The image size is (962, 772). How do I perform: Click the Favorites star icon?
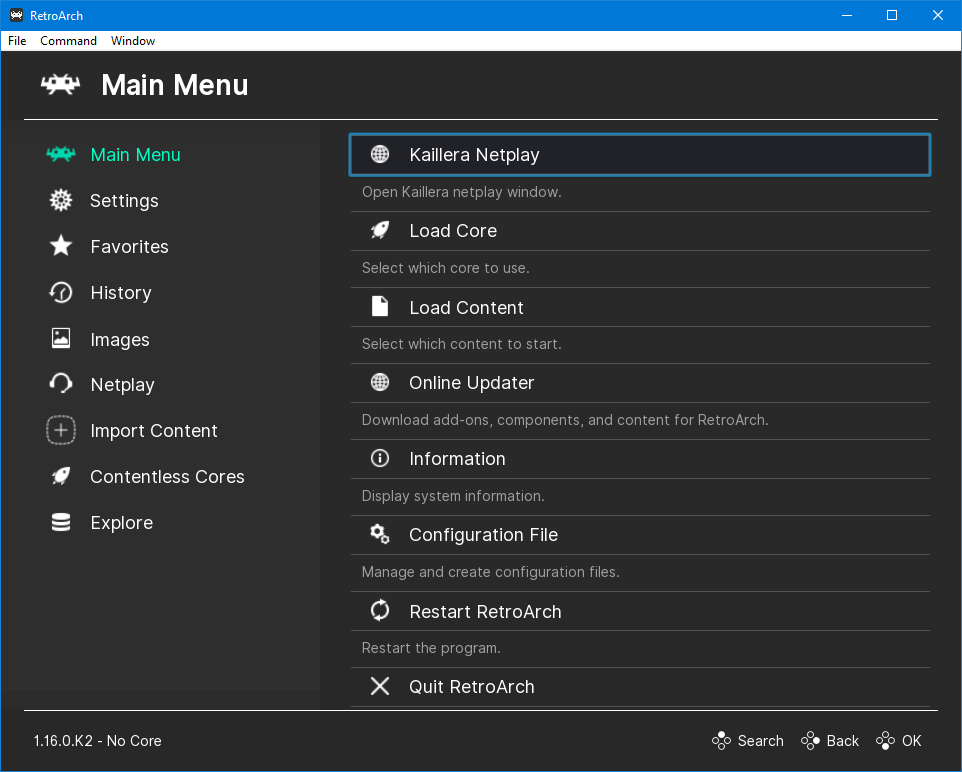point(61,246)
